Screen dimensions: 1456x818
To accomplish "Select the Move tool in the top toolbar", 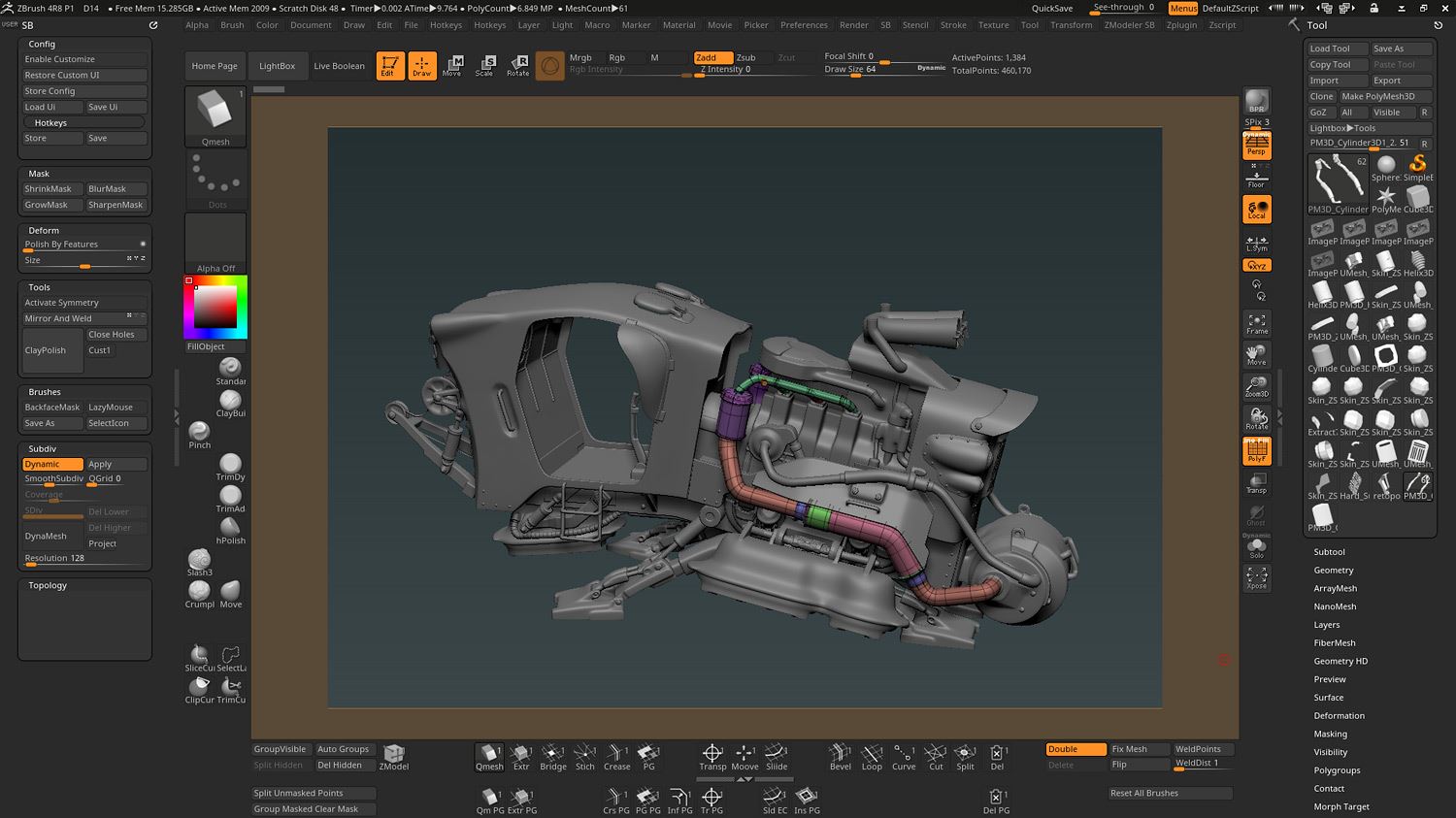I will [453, 65].
